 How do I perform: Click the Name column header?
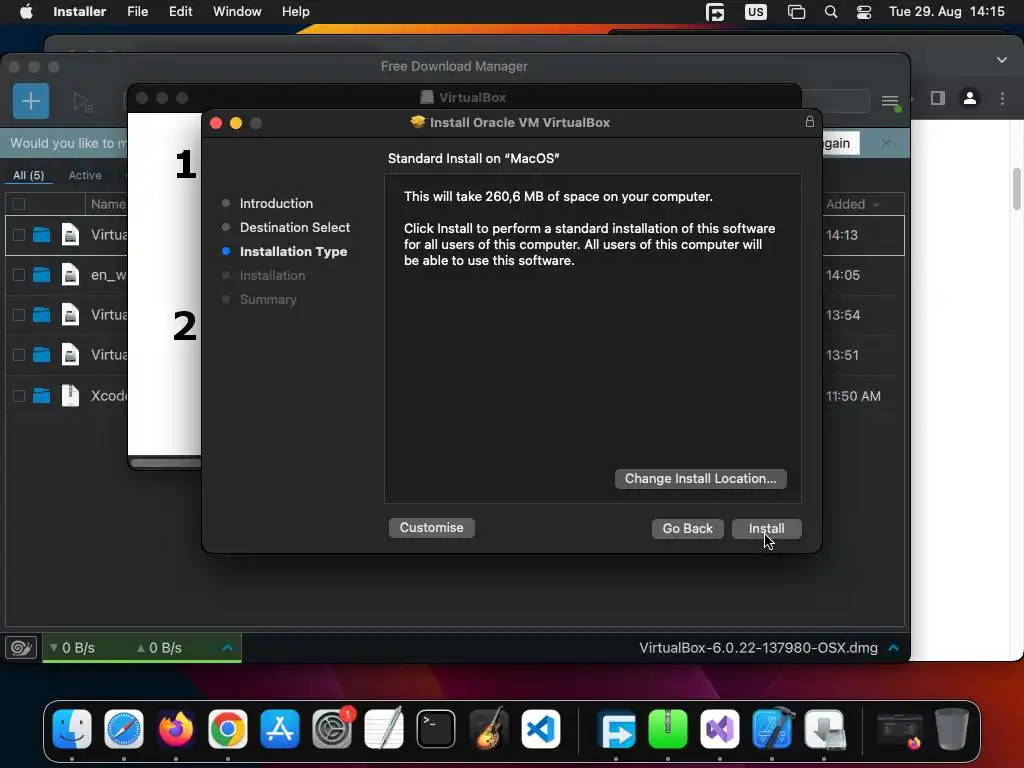click(x=108, y=204)
